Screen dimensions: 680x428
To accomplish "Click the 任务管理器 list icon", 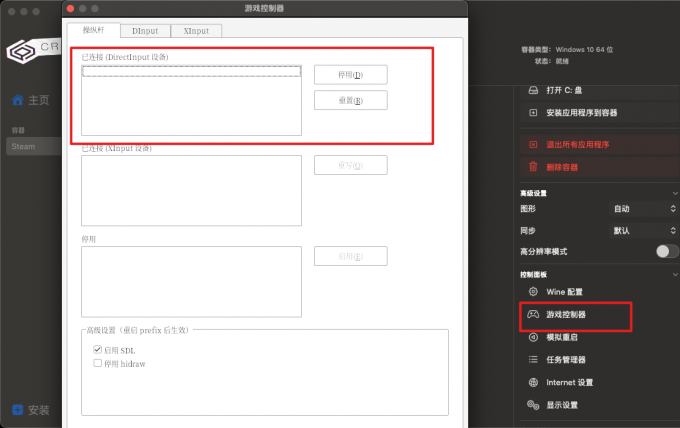I will [x=533, y=359].
